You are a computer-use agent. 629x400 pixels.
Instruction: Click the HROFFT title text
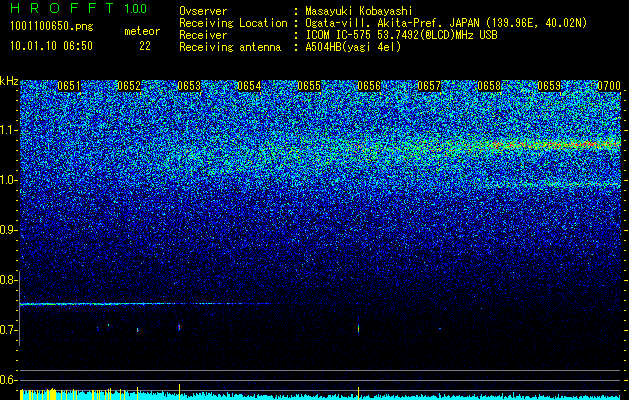tap(62, 8)
